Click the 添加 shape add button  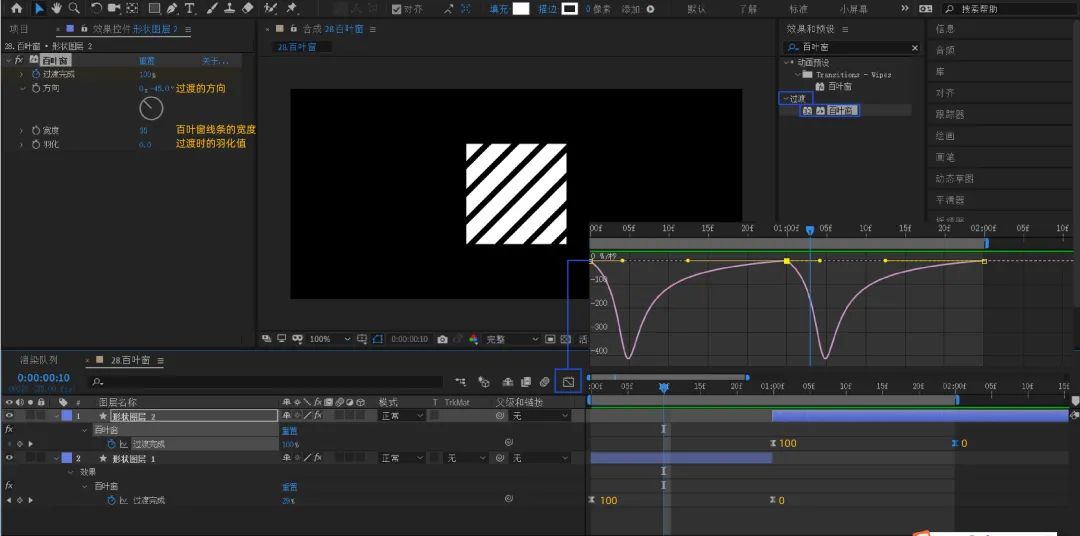tap(650, 10)
